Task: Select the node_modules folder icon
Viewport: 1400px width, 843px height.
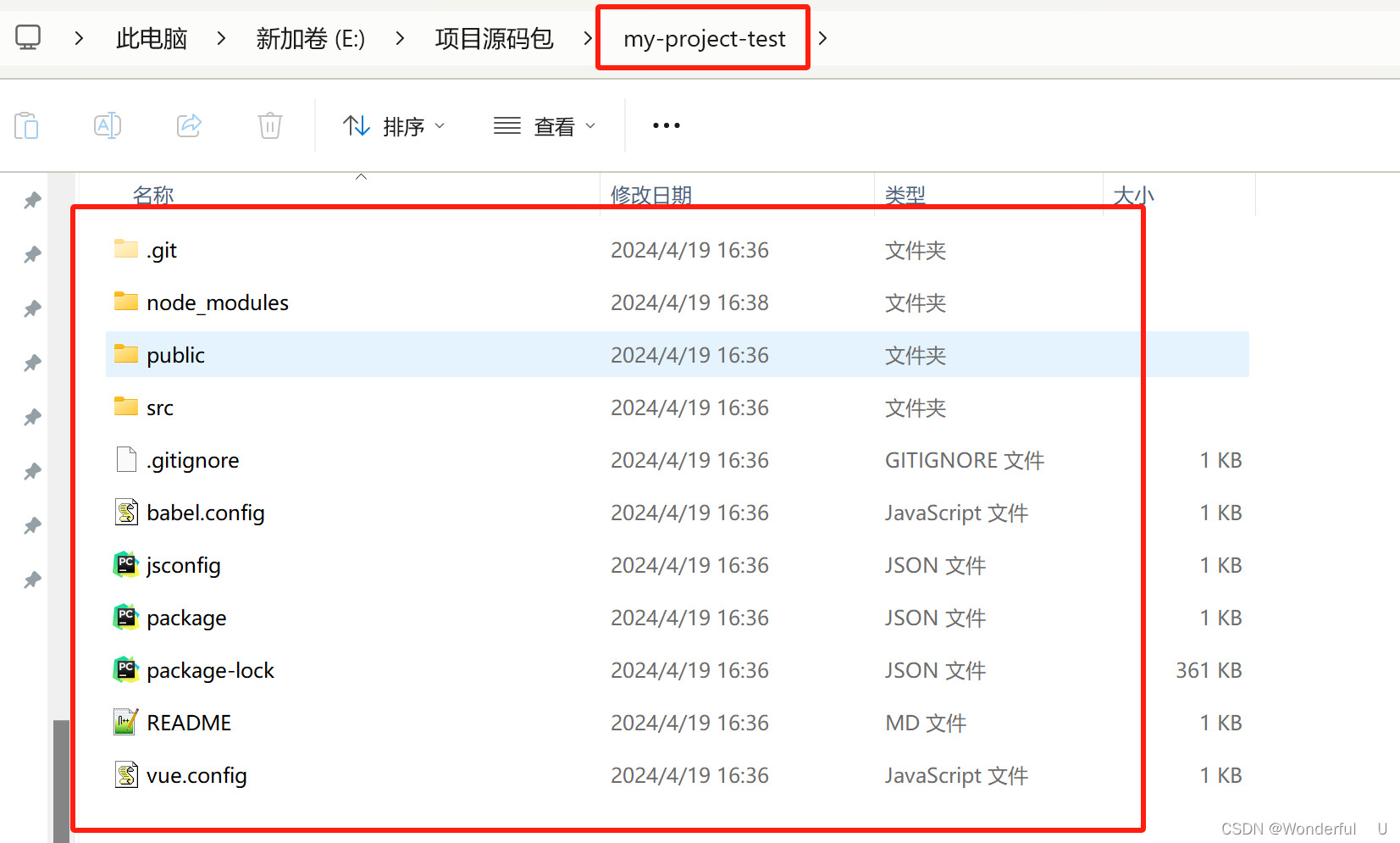Action: point(126,301)
